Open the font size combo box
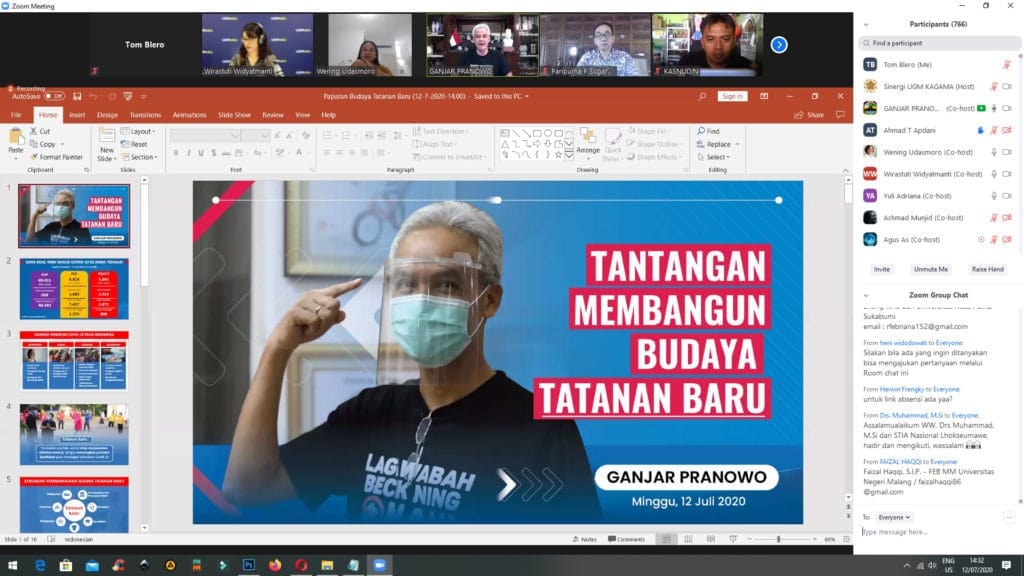Image resolution: width=1024 pixels, height=576 pixels. click(x=255, y=136)
